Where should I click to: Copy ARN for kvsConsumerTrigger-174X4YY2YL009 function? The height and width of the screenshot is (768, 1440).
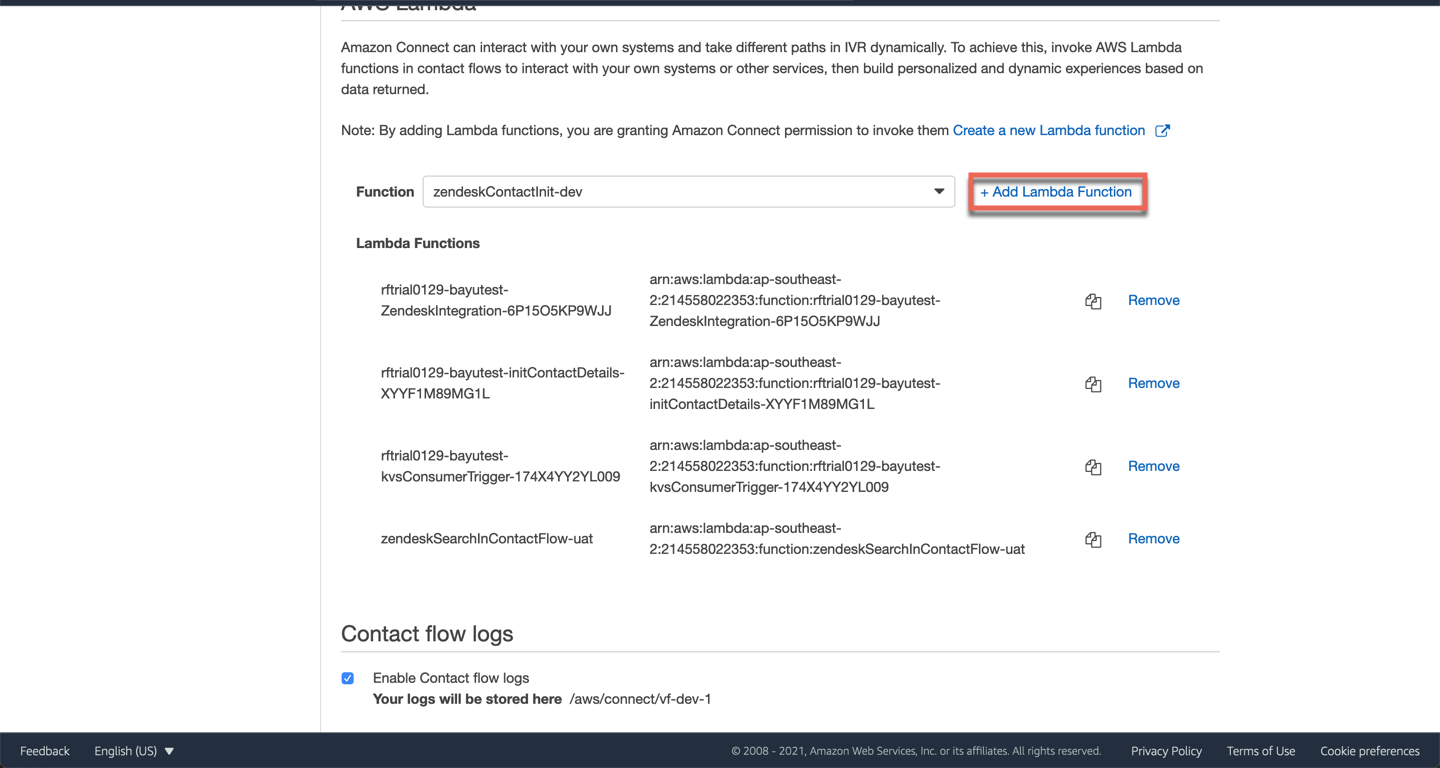click(1093, 467)
